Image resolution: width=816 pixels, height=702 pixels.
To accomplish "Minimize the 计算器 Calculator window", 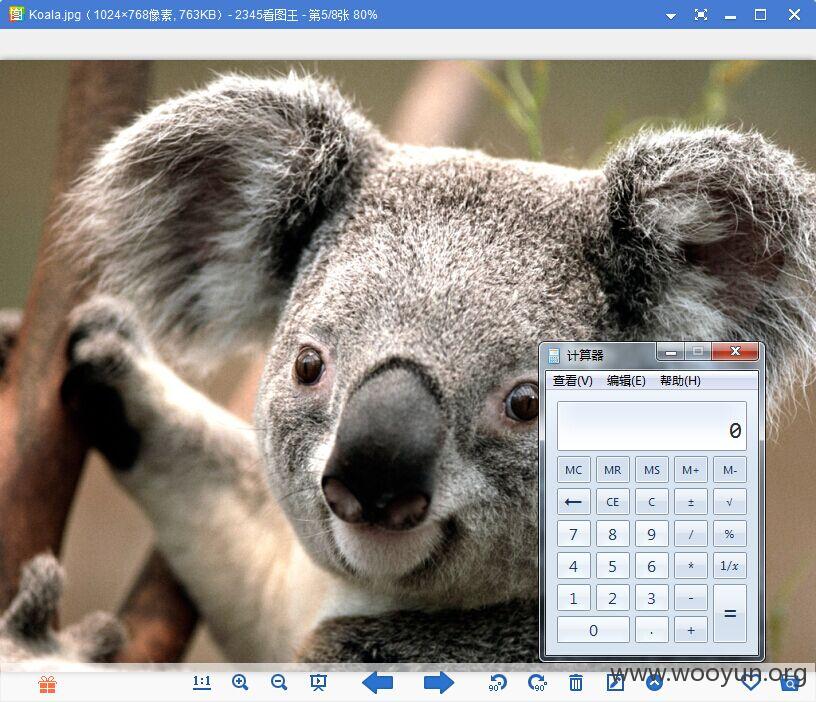I will coord(671,352).
